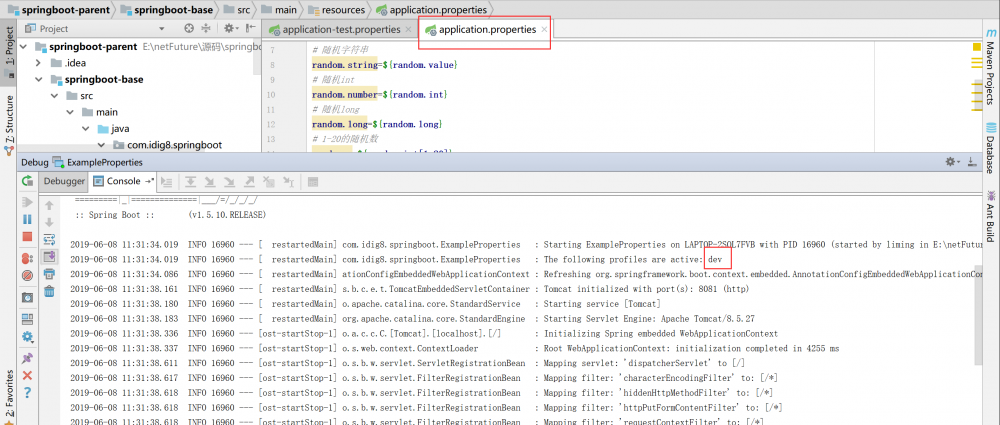Click the Collapse All icon in Project panel

coord(206,29)
